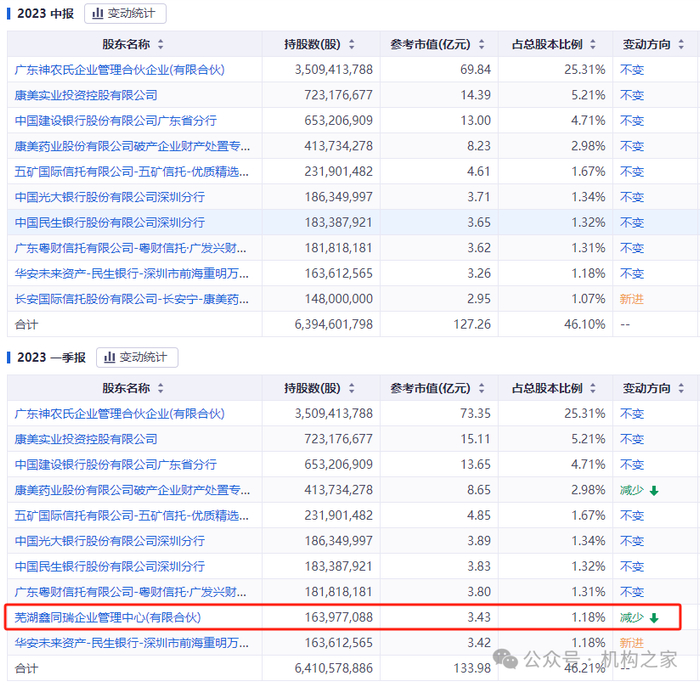Select the share count 148,000,000
Viewport: 700px width, 687px height.
[x=338, y=299]
